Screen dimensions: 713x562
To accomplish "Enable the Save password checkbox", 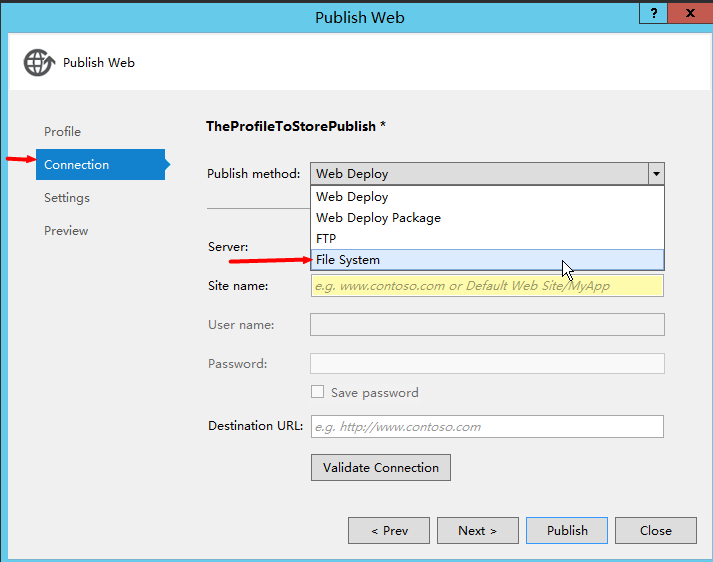I will point(317,392).
